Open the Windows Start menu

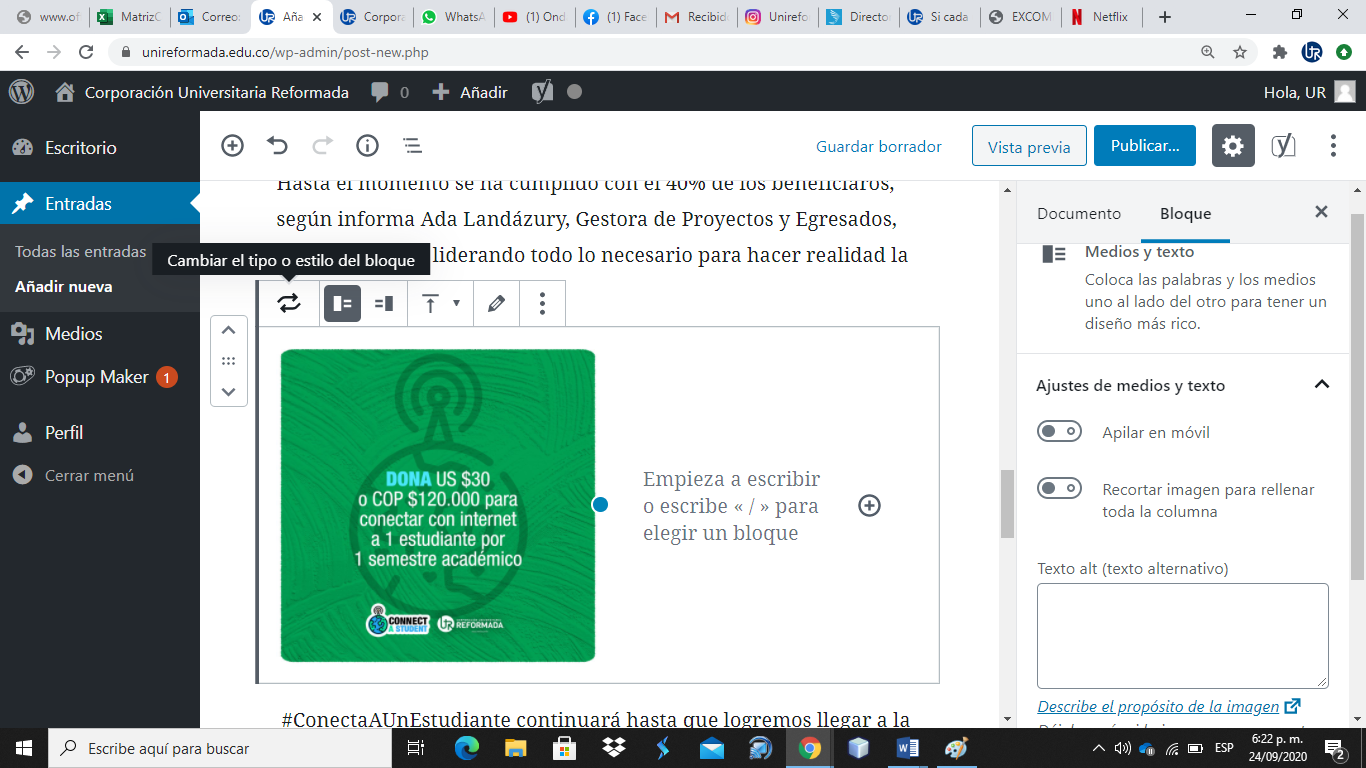(23, 747)
